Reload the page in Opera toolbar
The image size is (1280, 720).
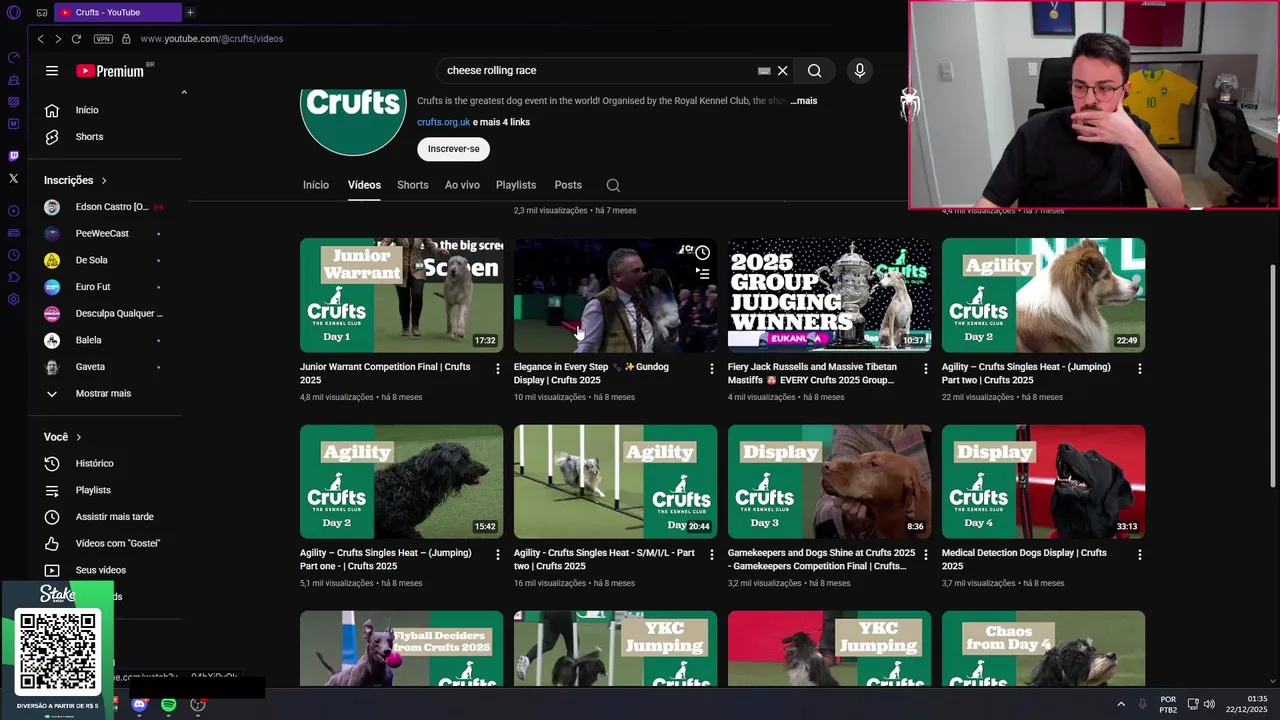(x=76, y=39)
